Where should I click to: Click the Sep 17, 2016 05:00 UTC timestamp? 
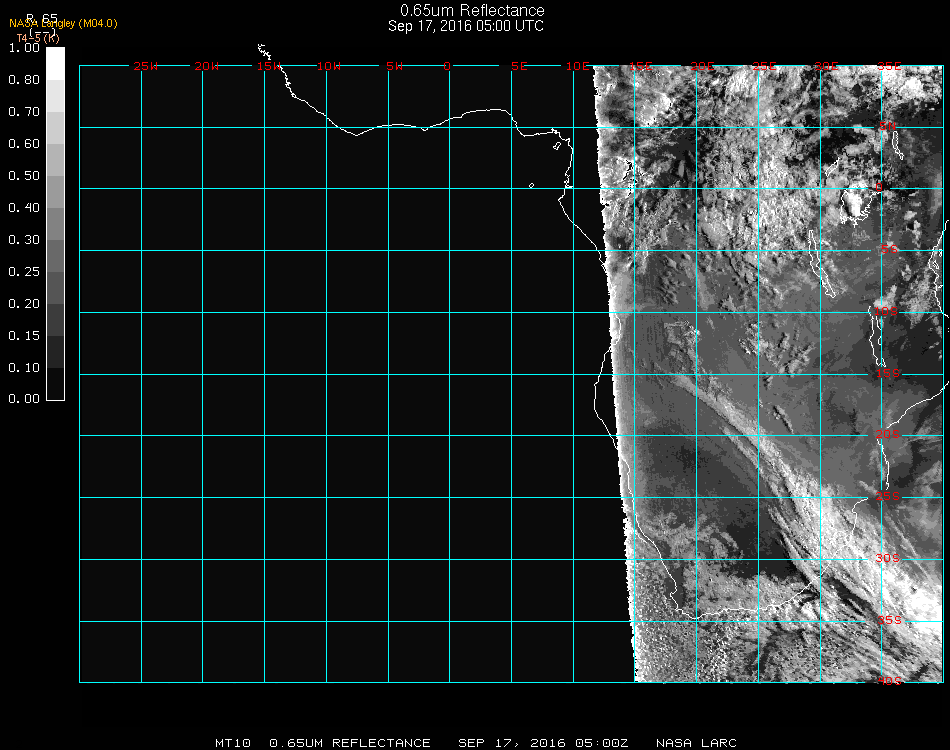(466, 26)
